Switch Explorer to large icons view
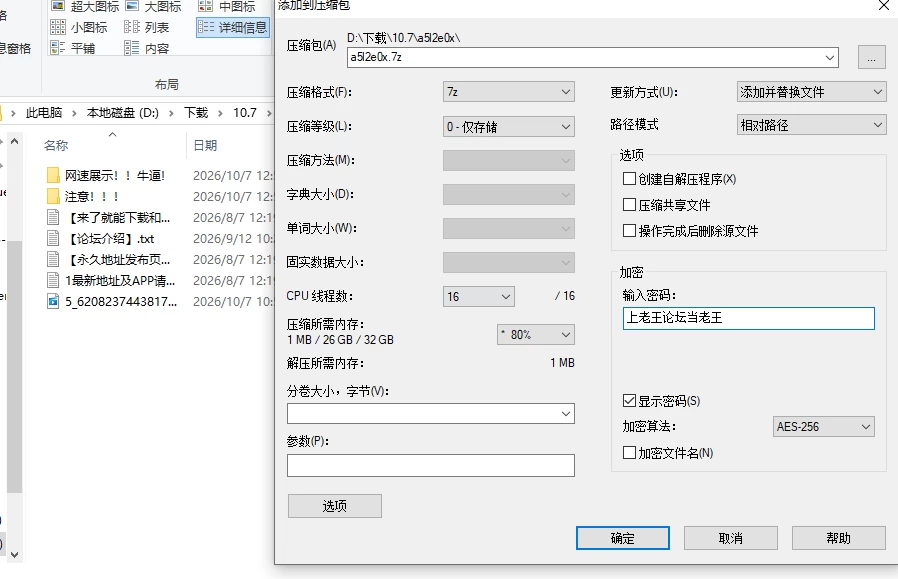This screenshot has height=579, width=898. [x=153, y=6]
